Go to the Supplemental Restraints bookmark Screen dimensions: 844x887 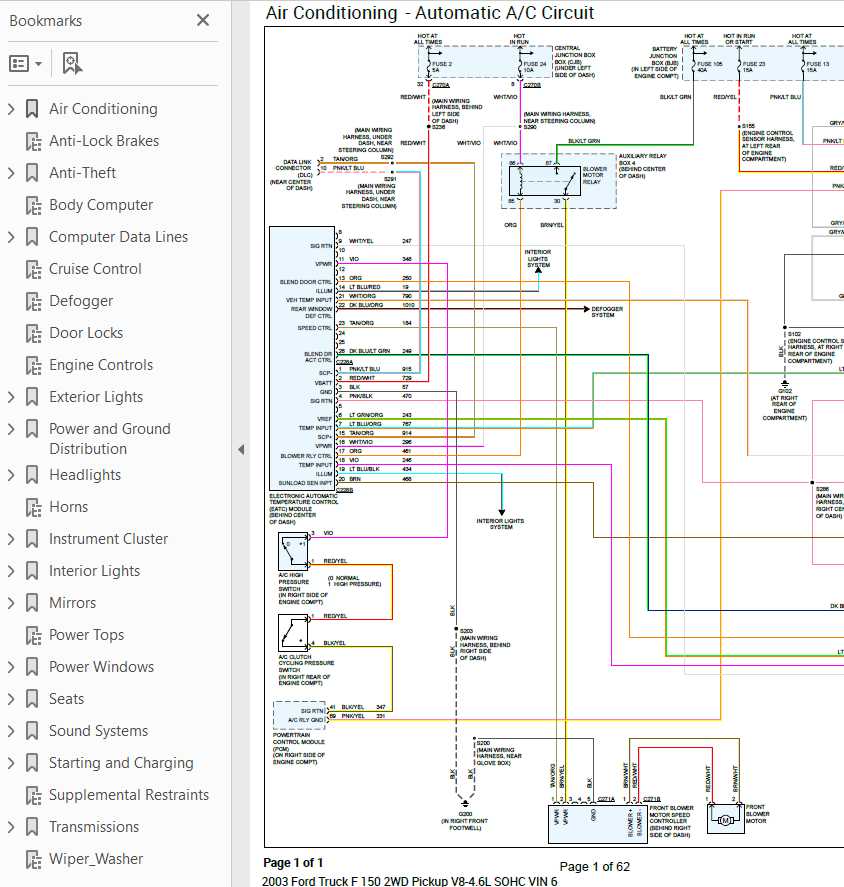click(x=129, y=795)
